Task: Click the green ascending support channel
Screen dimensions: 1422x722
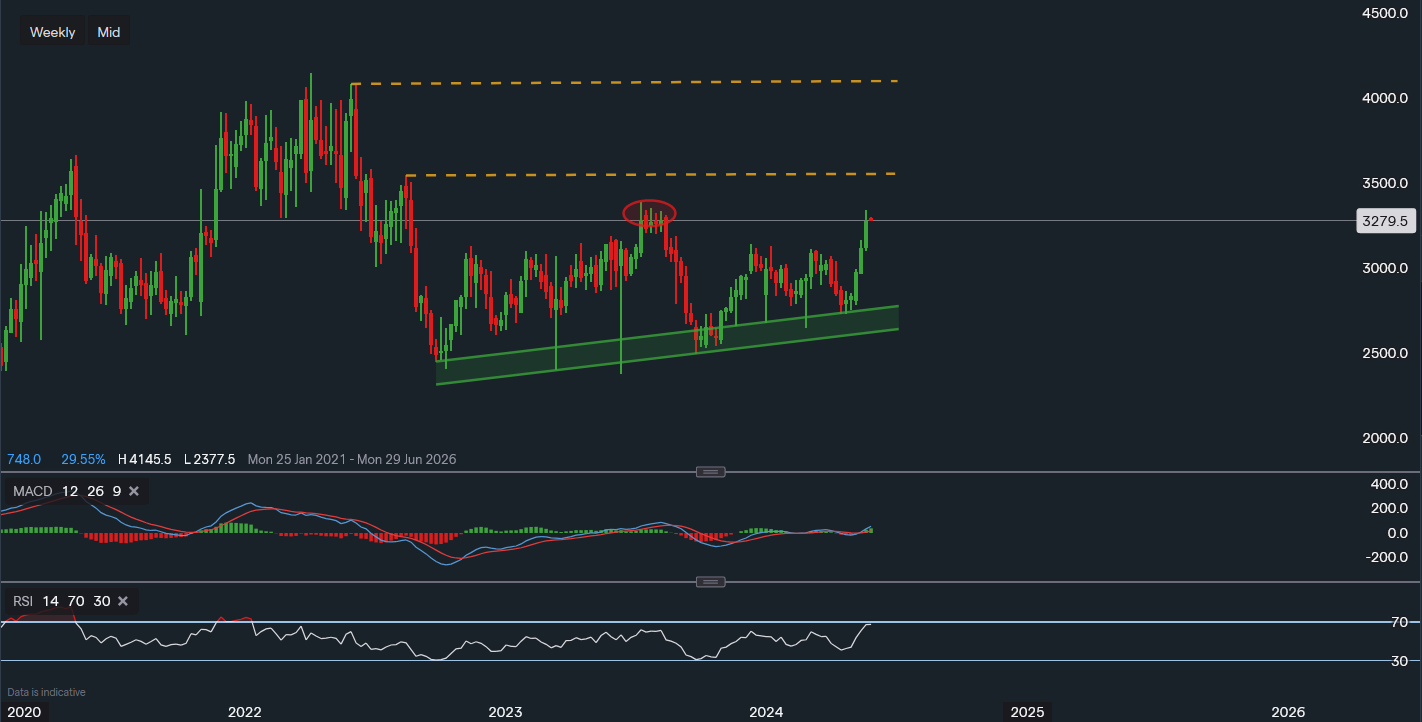Action: click(x=660, y=345)
